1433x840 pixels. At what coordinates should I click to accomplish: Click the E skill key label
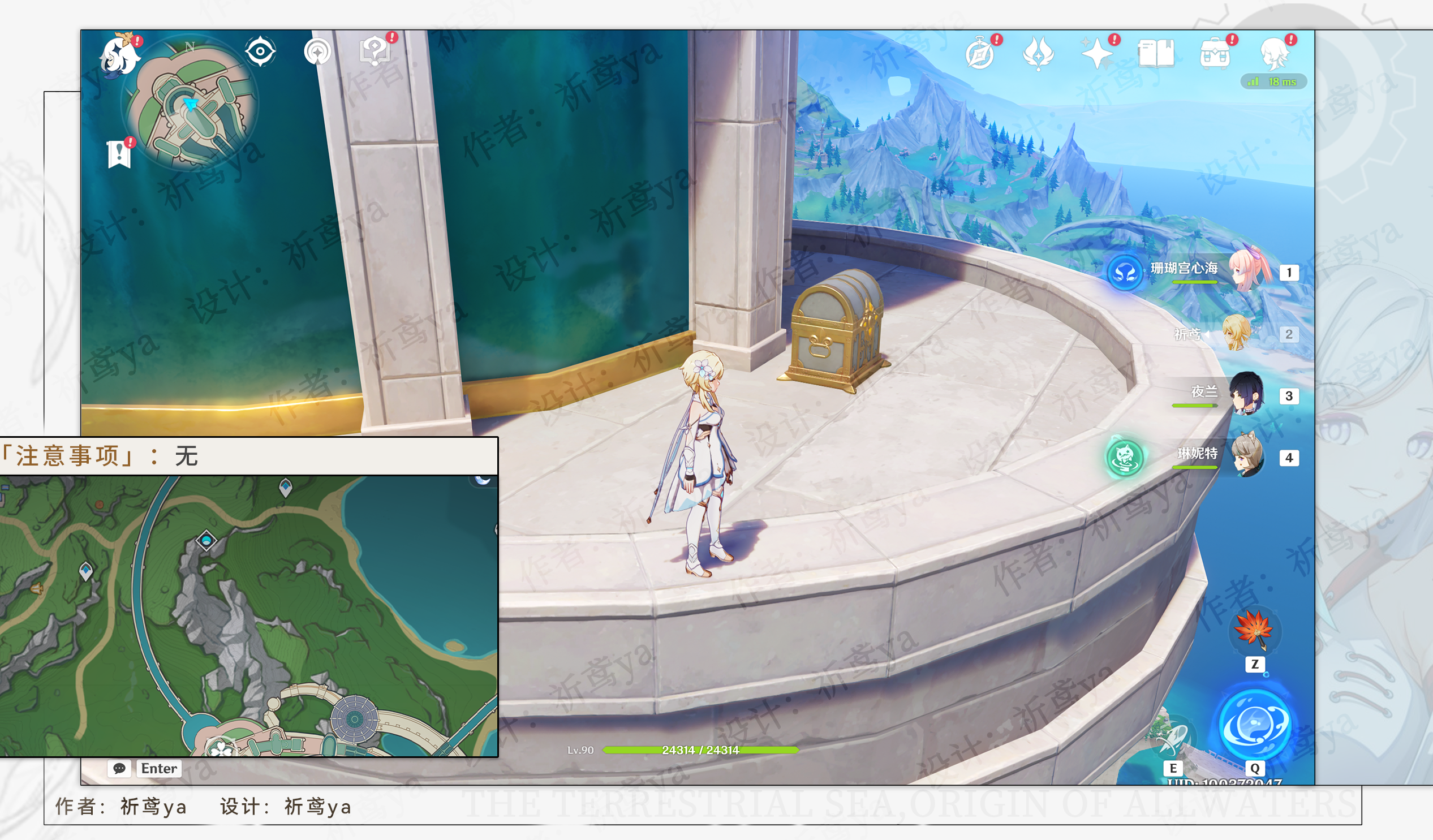pos(1173,769)
